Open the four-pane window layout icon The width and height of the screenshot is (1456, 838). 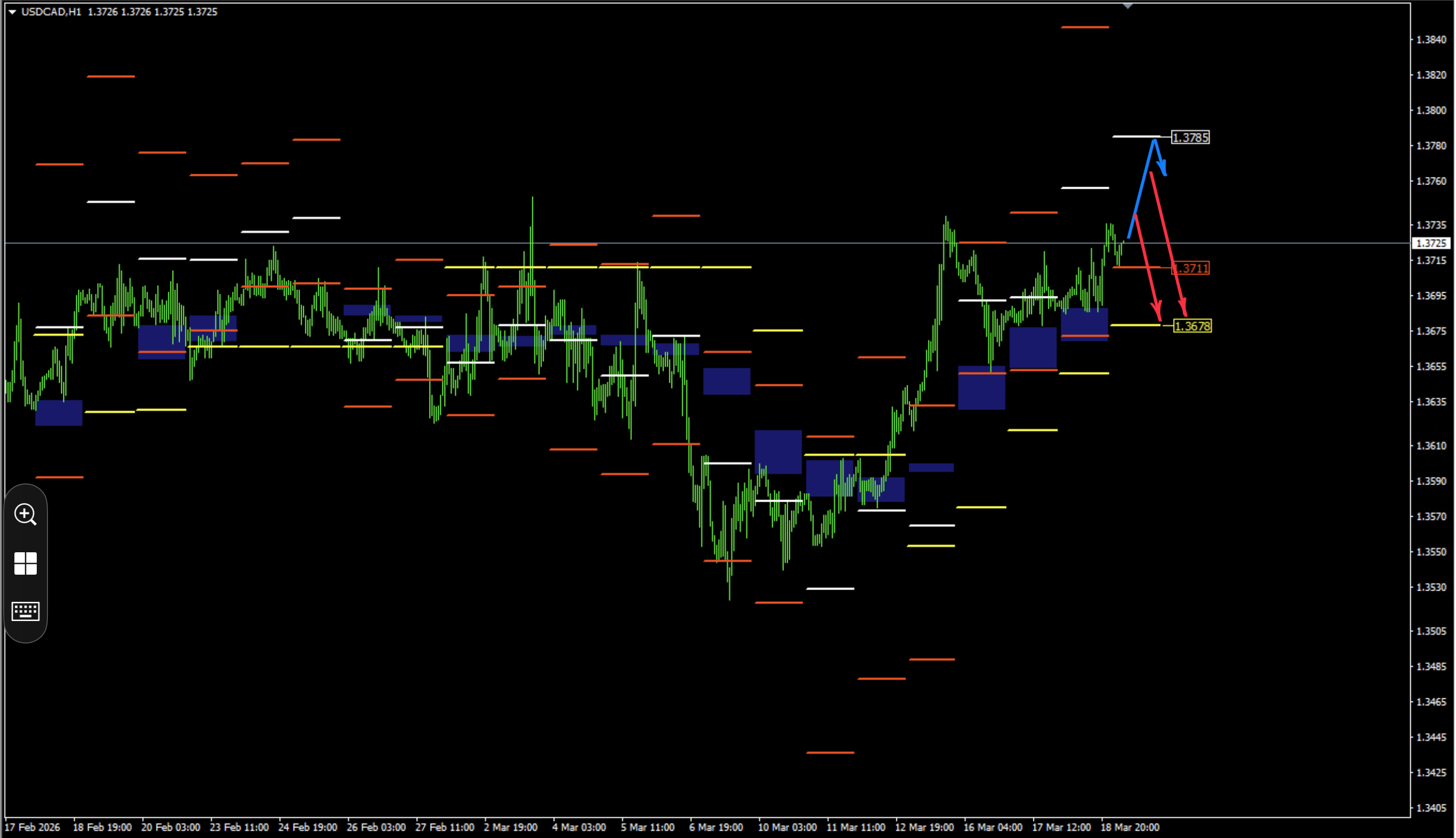[25, 563]
